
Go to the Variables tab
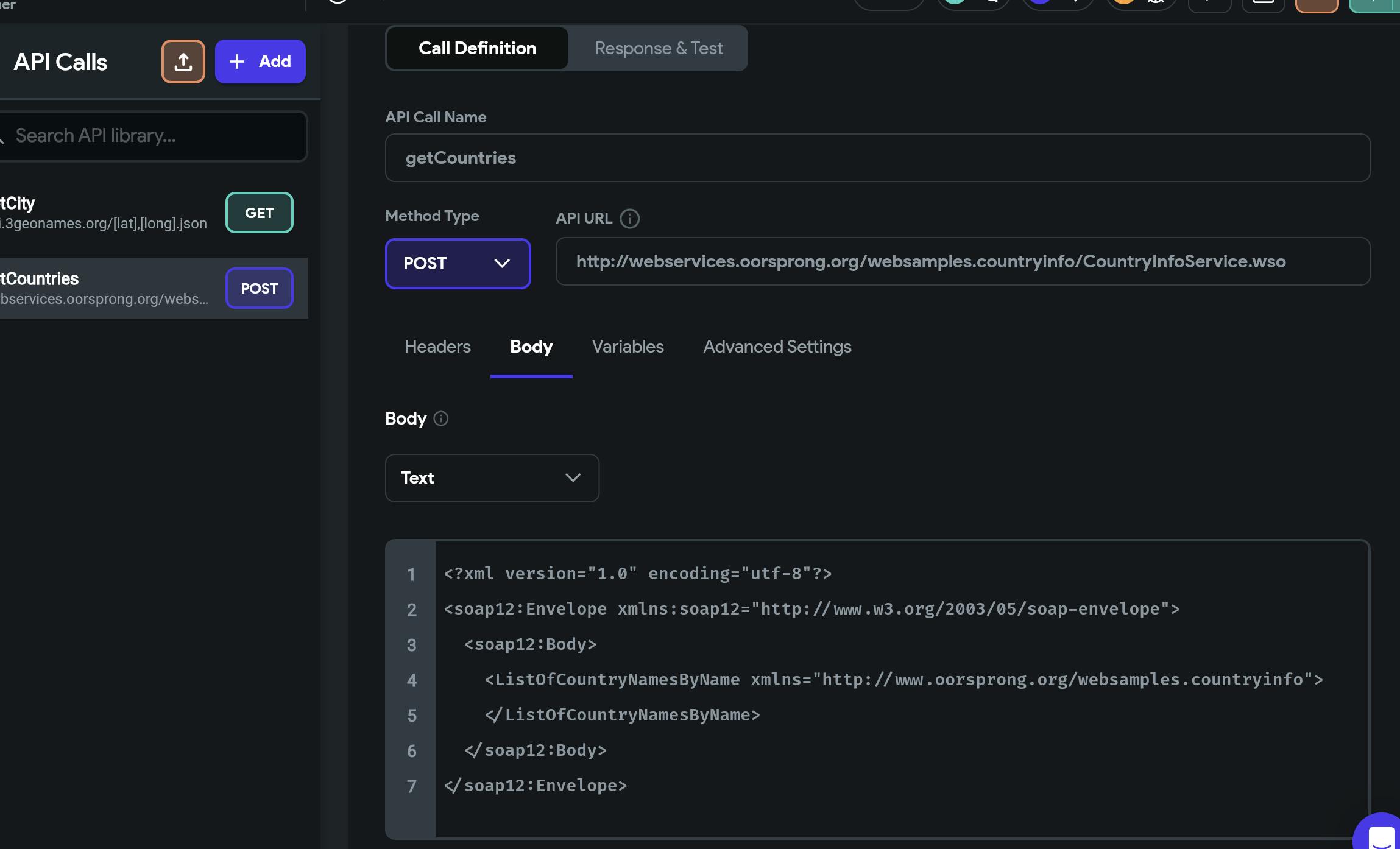tap(628, 347)
